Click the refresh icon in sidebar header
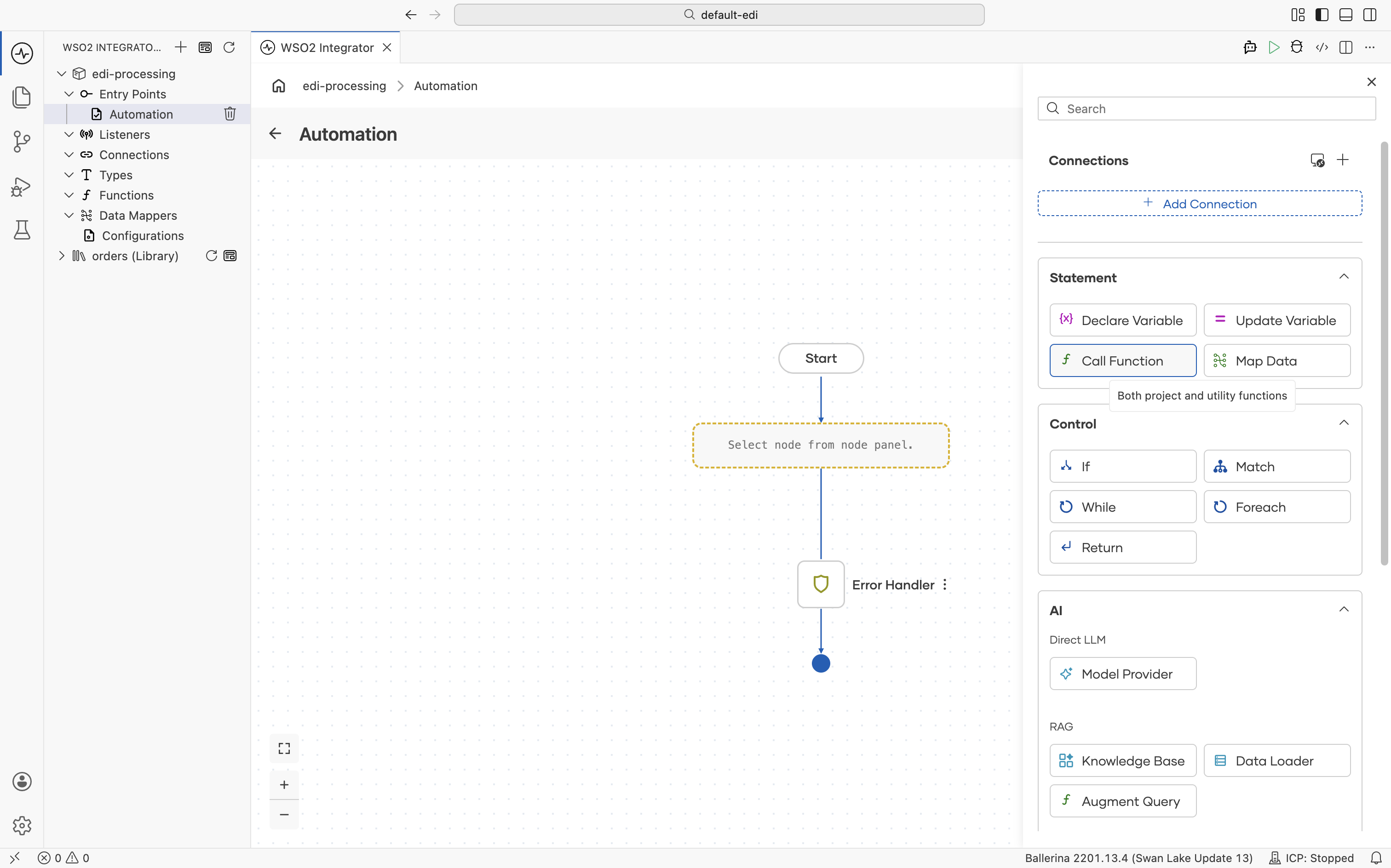 (229, 47)
